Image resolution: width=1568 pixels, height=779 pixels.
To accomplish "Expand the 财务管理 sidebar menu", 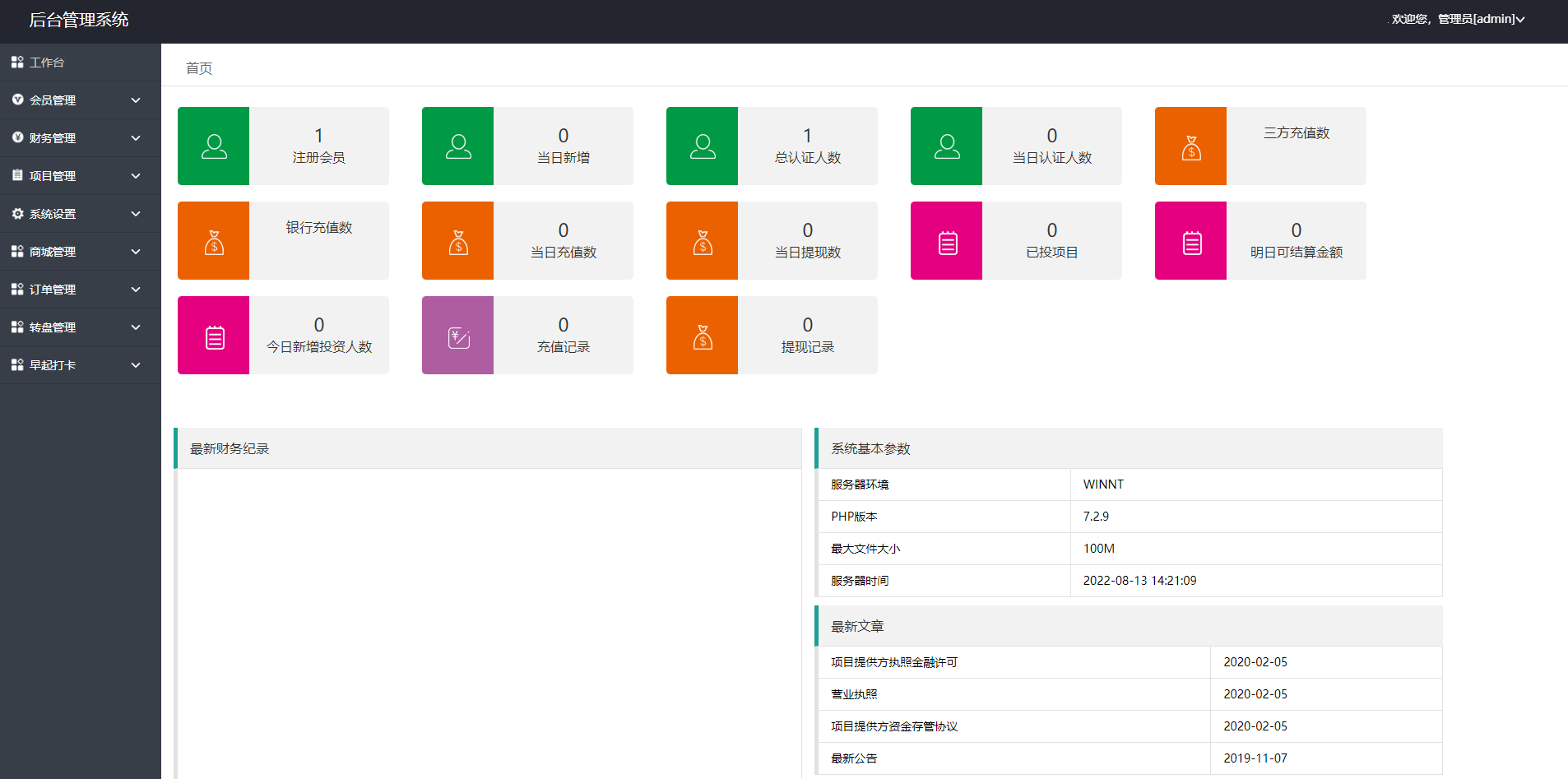I will [x=80, y=138].
